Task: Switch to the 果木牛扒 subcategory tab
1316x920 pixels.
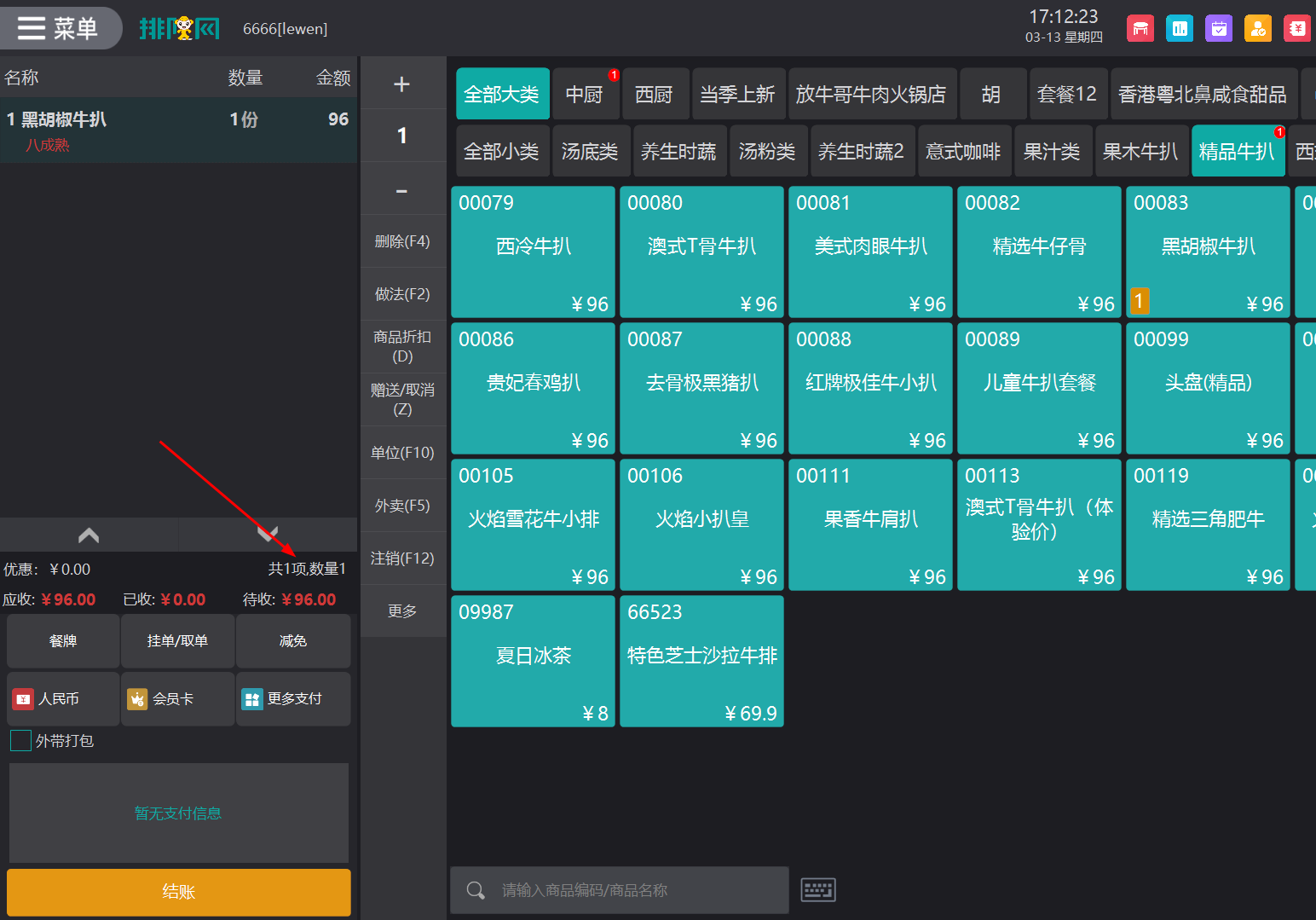Action: (x=1140, y=152)
